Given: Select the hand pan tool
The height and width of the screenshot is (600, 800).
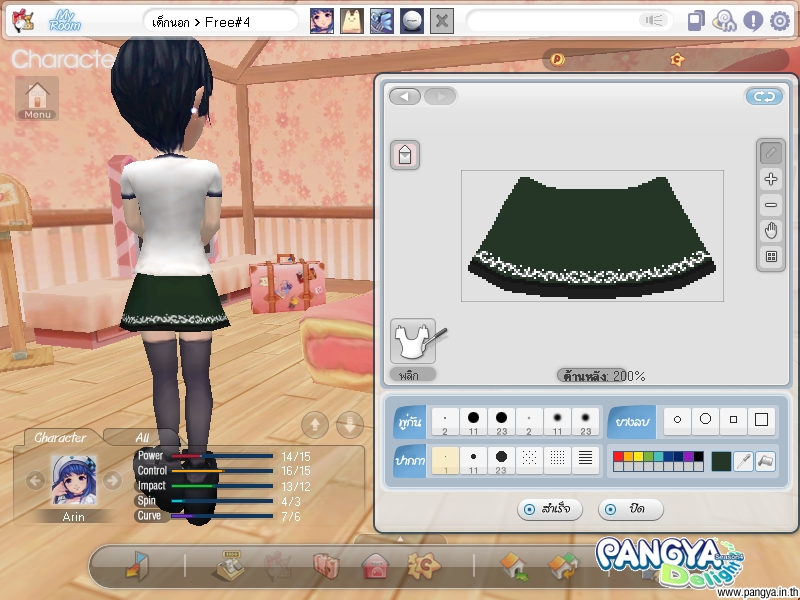Looking at the screenshot, I should click(x=770, y=231).
